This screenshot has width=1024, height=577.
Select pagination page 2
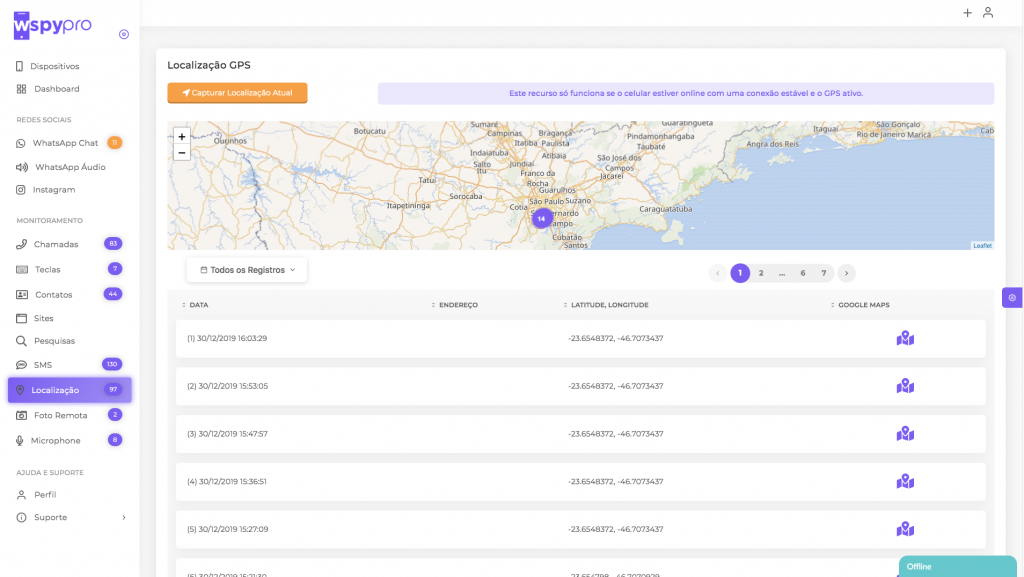pyautogui.click(x=761, y=273)
